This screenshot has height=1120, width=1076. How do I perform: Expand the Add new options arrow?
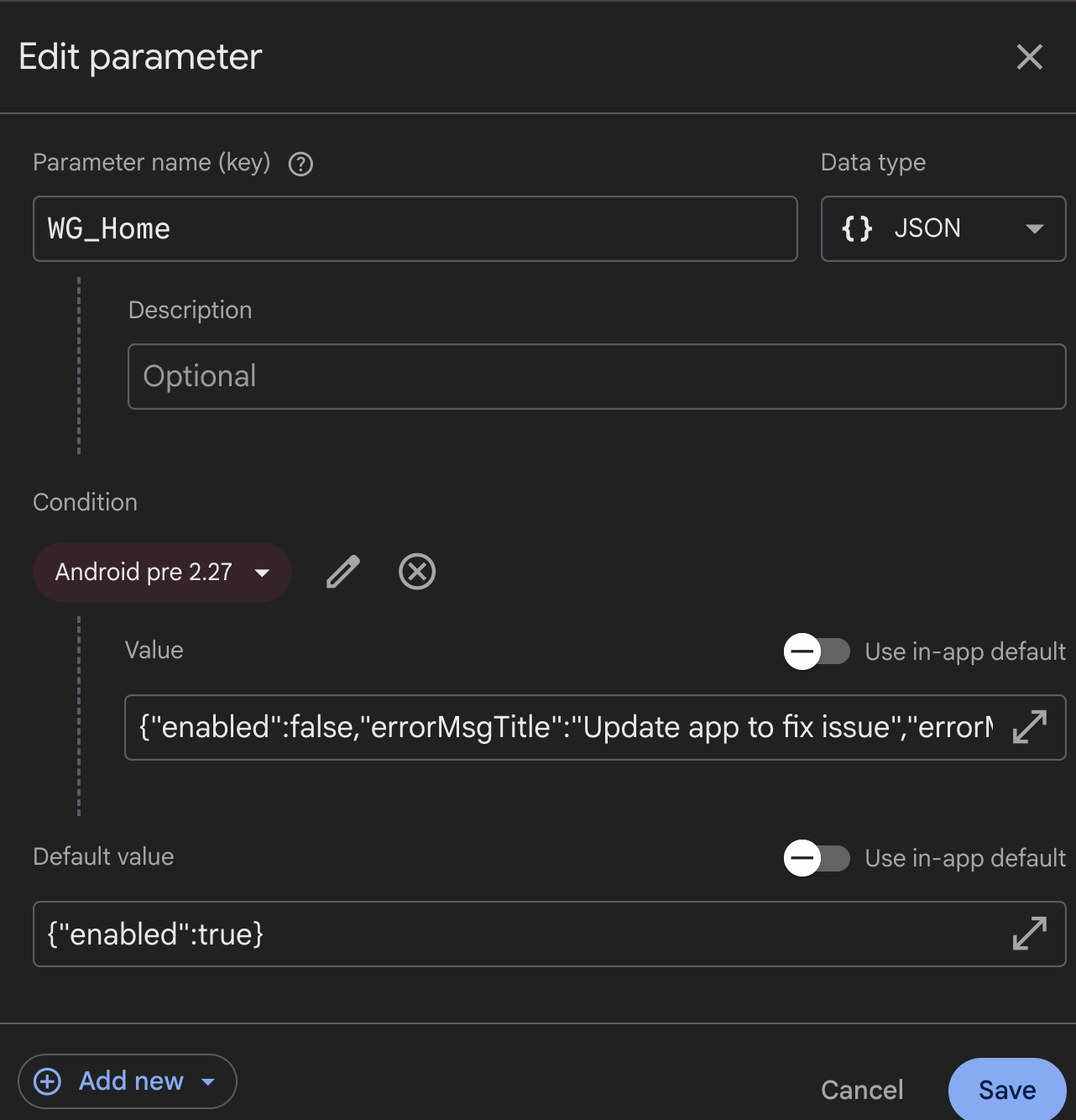pyautogui.click(x=208, y=1081)
